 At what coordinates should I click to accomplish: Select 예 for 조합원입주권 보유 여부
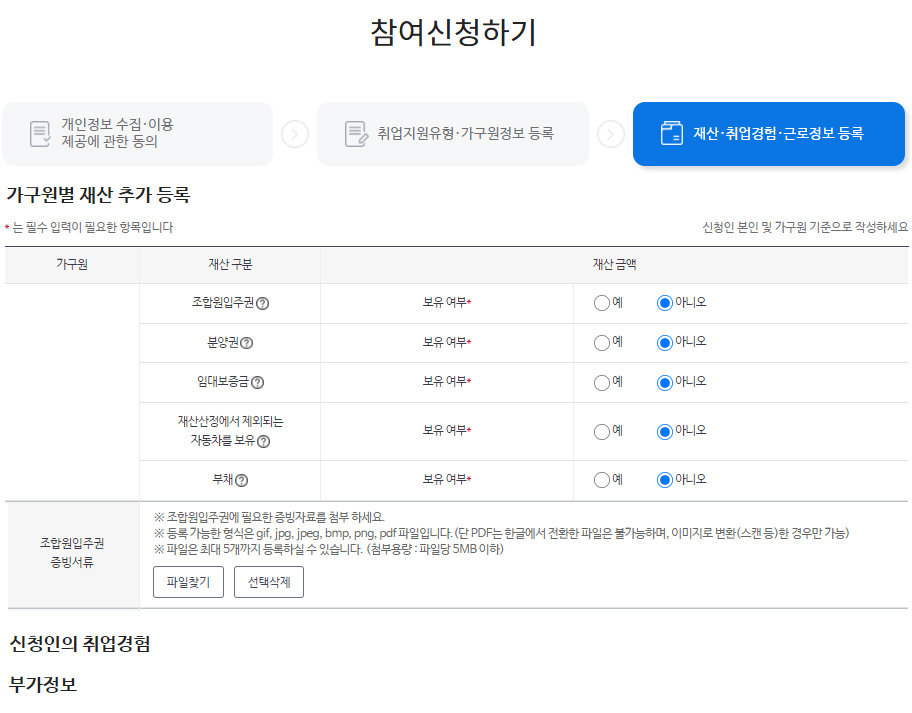tap(601, 303)
